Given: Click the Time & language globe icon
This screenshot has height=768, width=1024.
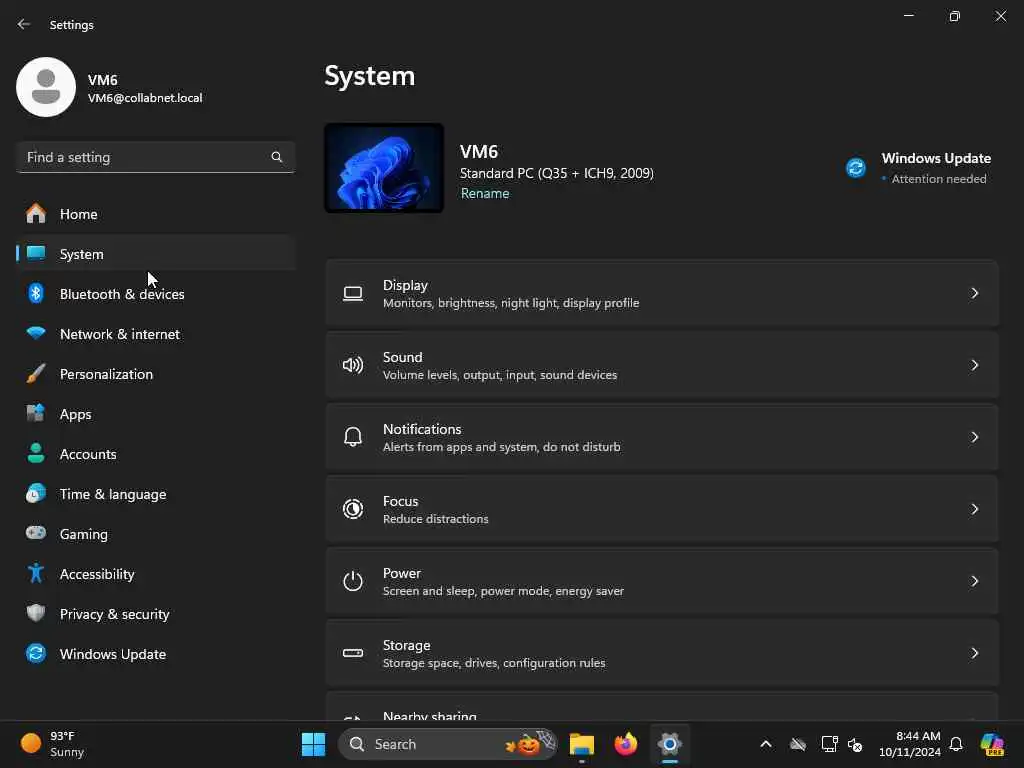Looking at the screenshot, I should click(x=36, y=493).
